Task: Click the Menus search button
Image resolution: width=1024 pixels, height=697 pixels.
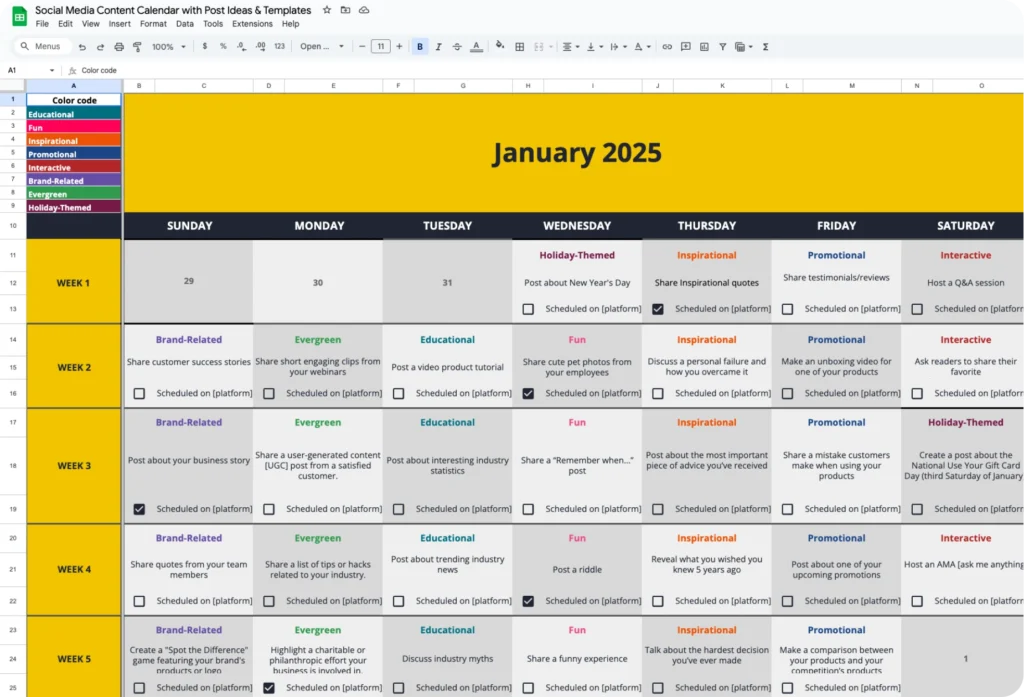Action: (42, 46)
